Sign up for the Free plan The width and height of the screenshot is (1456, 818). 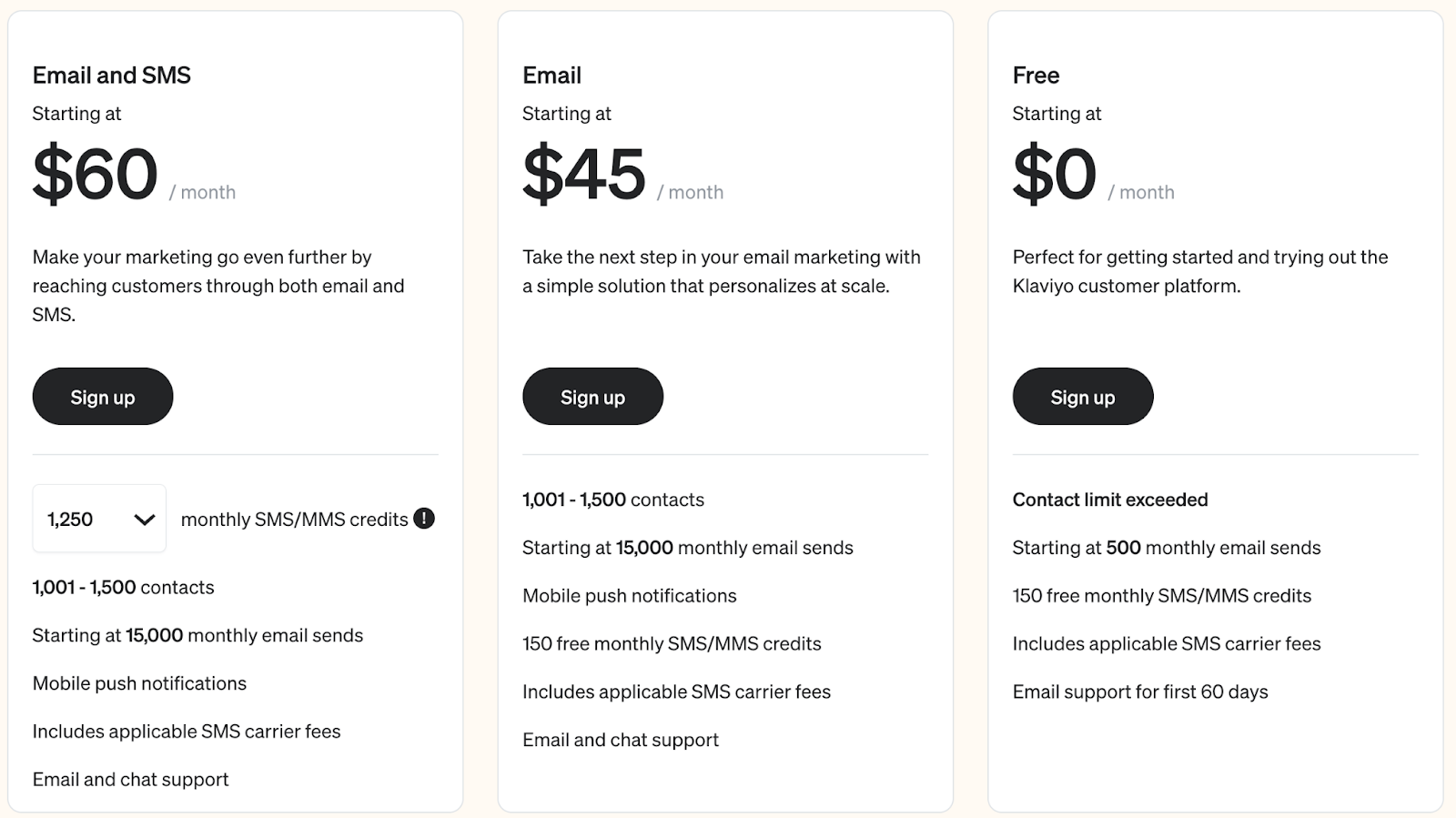click(x=1083, y=397)
